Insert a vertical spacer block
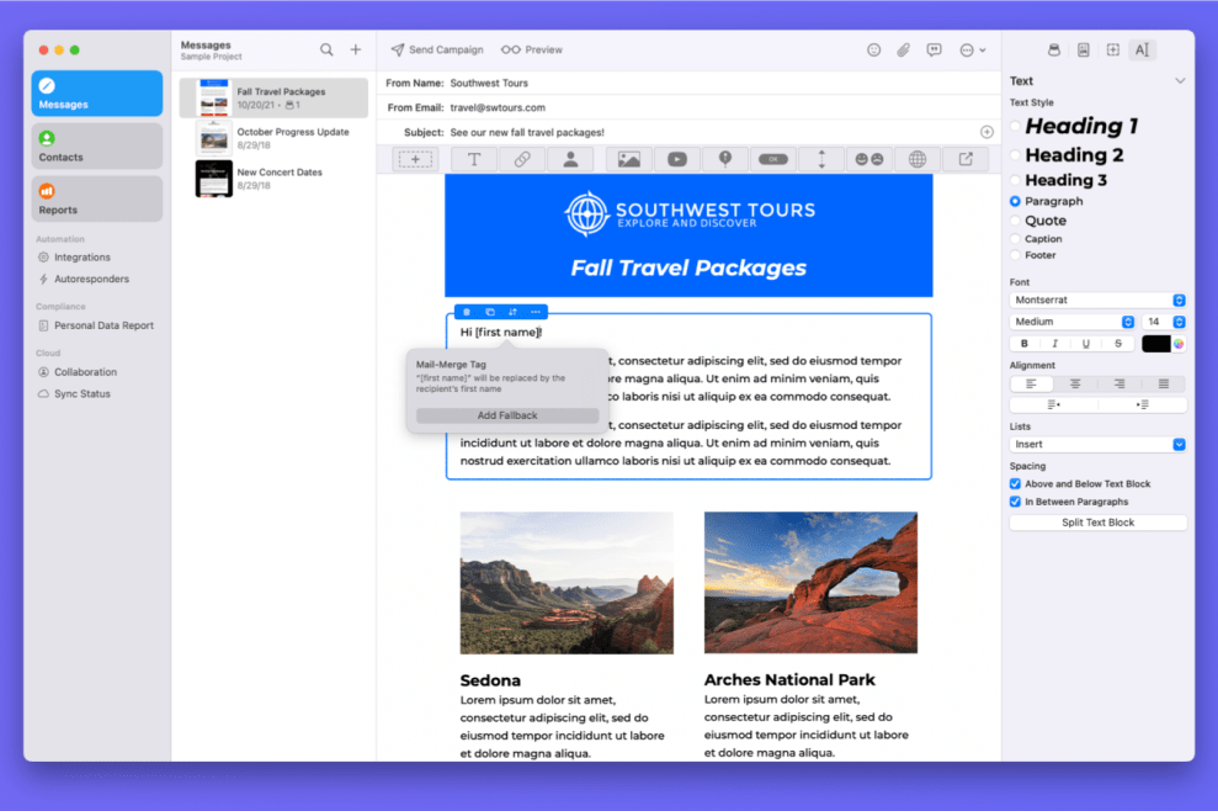This screenshot has height=812, width=1218. pos(821,159)
